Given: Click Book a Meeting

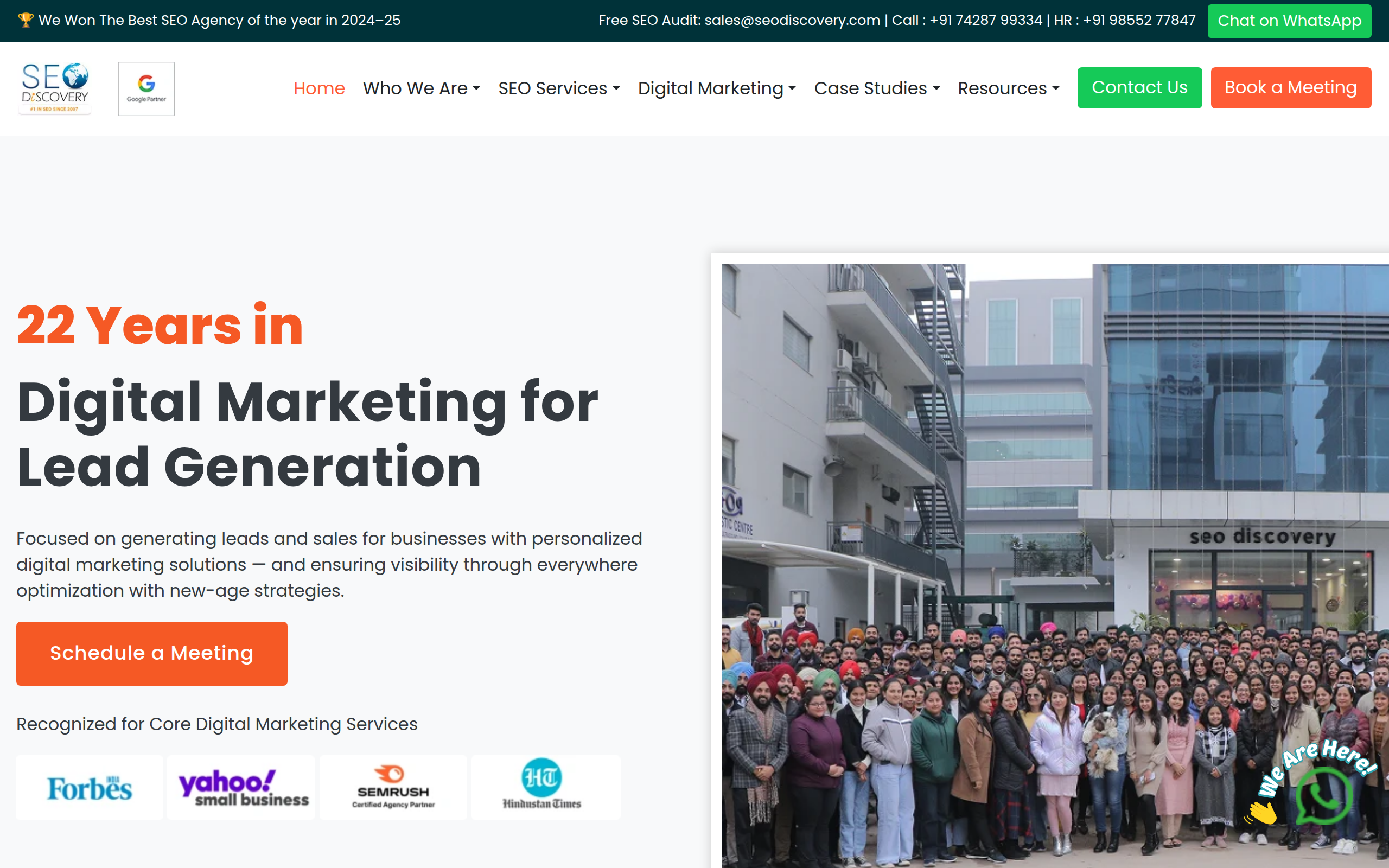Looking at the screenshot, I should (1291, 87).
